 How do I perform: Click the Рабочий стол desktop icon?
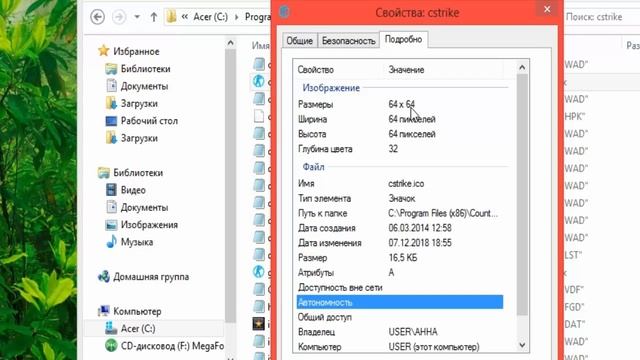pyautogui.click(x=111, y=121)
